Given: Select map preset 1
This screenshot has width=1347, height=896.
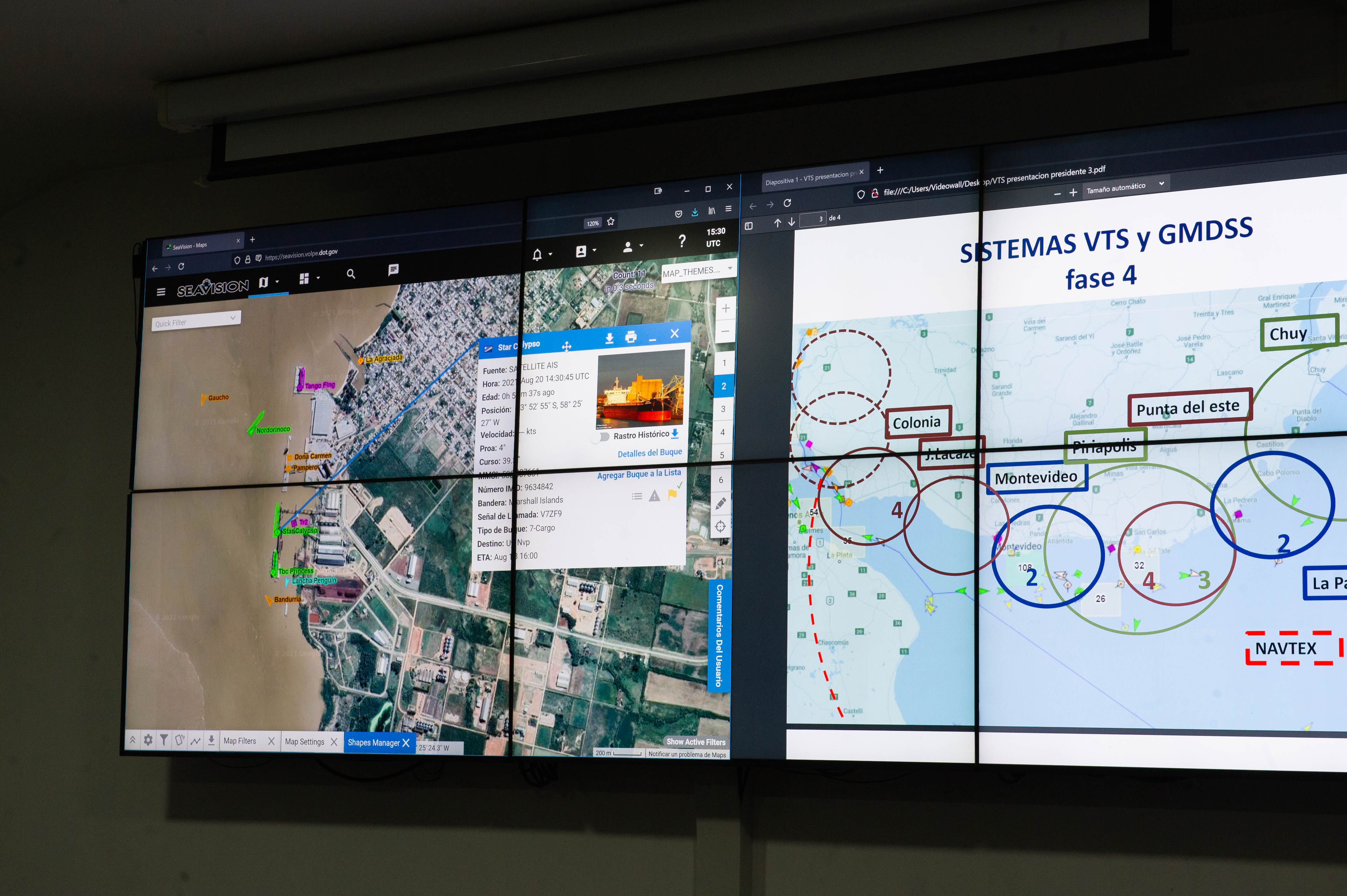Looking at the screenshot, I should click(x=724, y=364).
